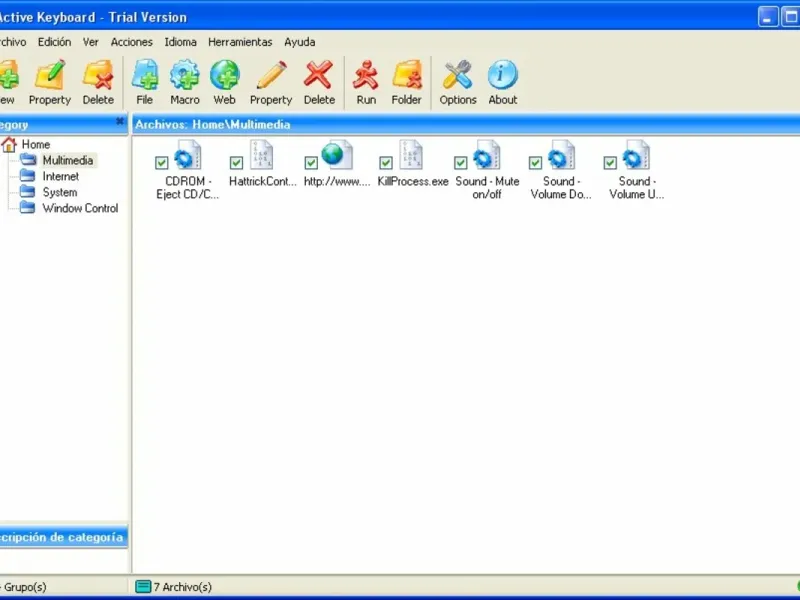Image resolution: width=800 pixels, height=600 pixels.
Task: Select the http://www... web shortcut icon
Action: tap(337, 155)
